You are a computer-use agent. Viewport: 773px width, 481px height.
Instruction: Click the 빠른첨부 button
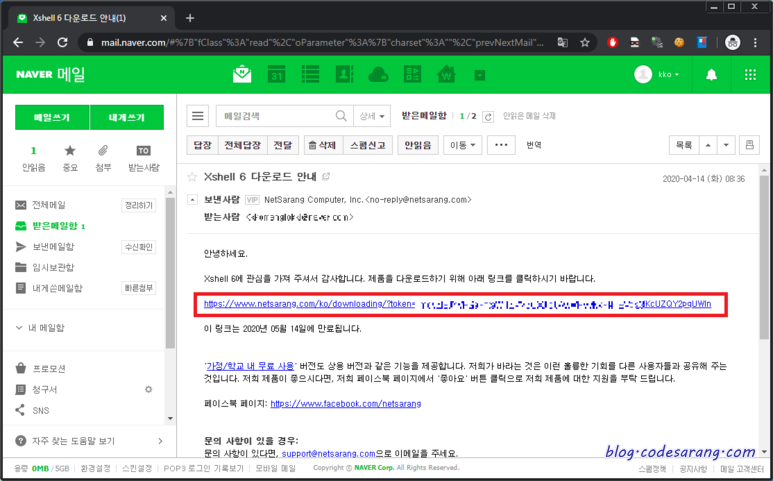click(x=139, y=288)
